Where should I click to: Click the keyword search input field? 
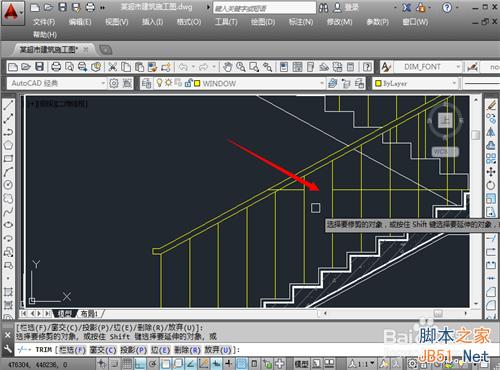[264, 8]
